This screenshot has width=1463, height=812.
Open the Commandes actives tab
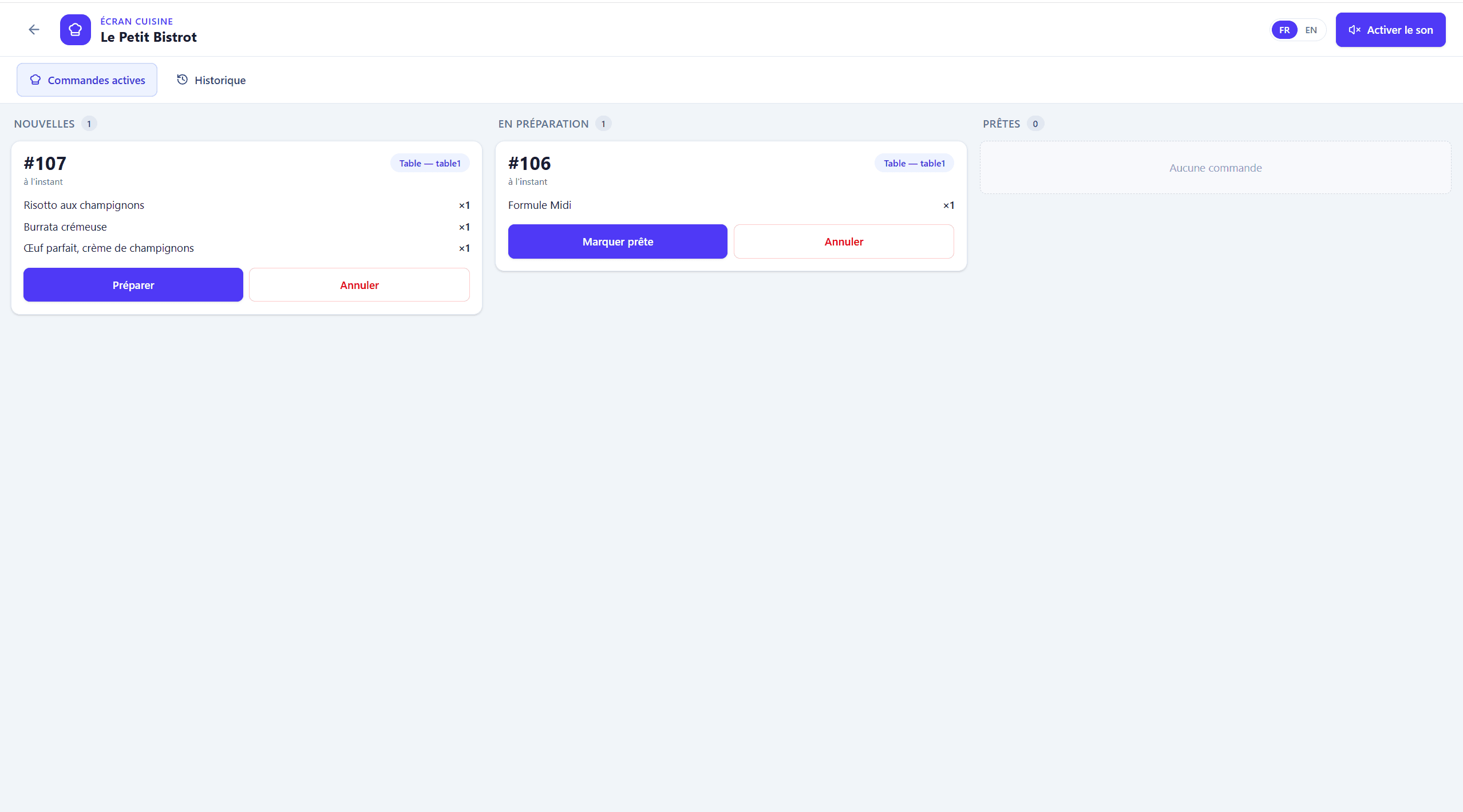point(87,80)
